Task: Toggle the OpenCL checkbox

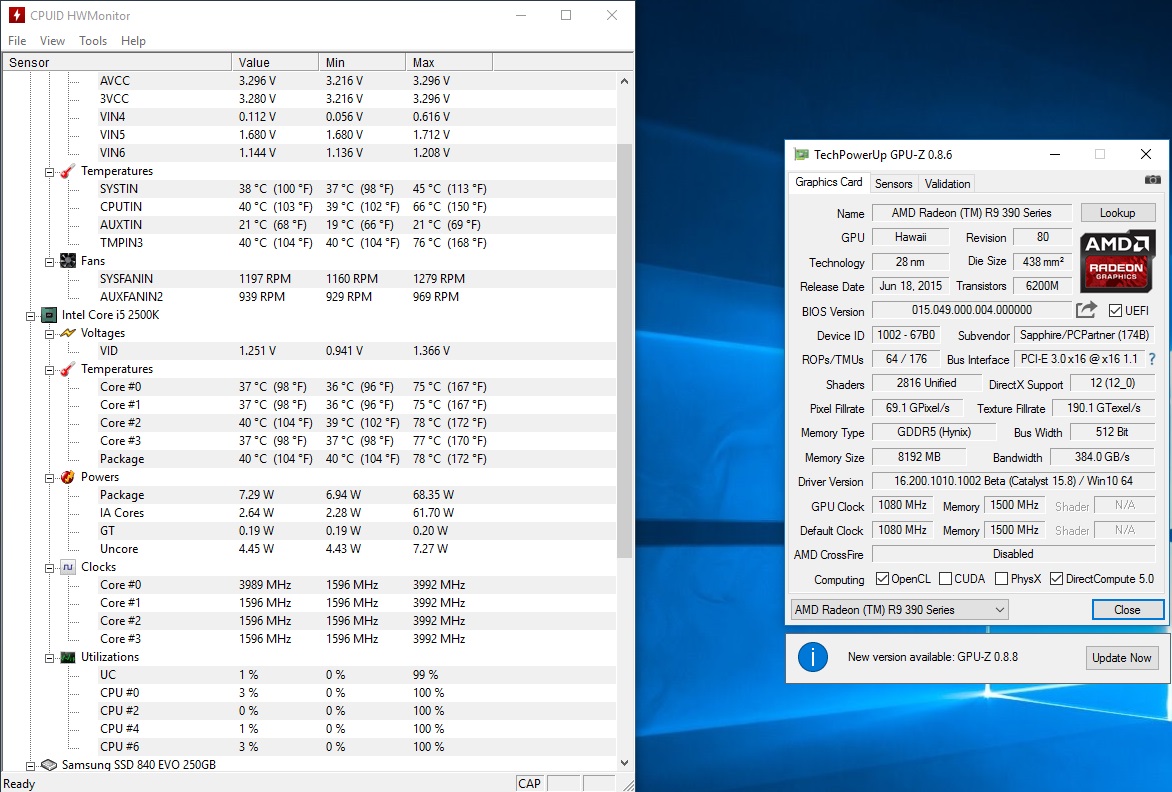Action: pos(882,579)
